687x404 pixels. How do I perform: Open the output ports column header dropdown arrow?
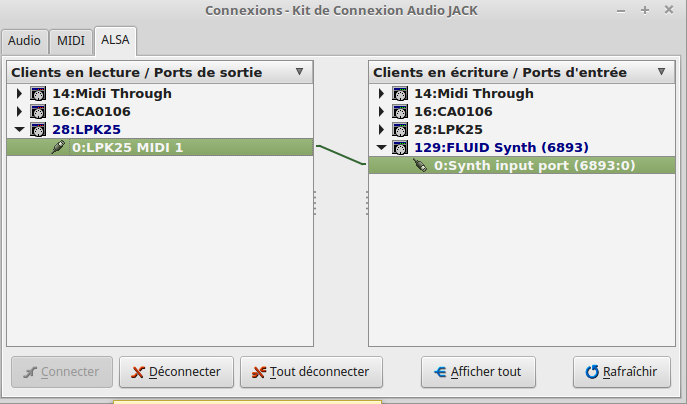click(299, 72)
